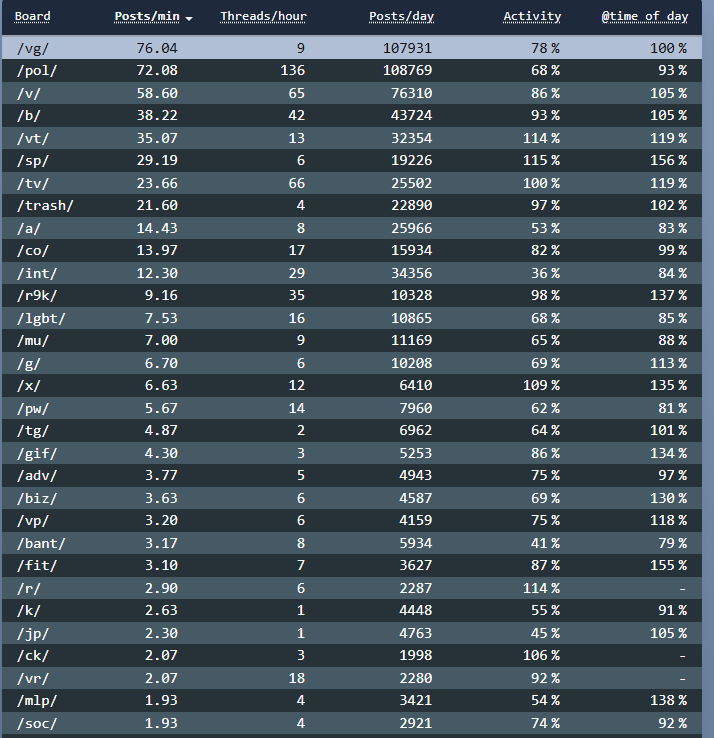Click the 107931 posts/day value

tap(407, 48)
